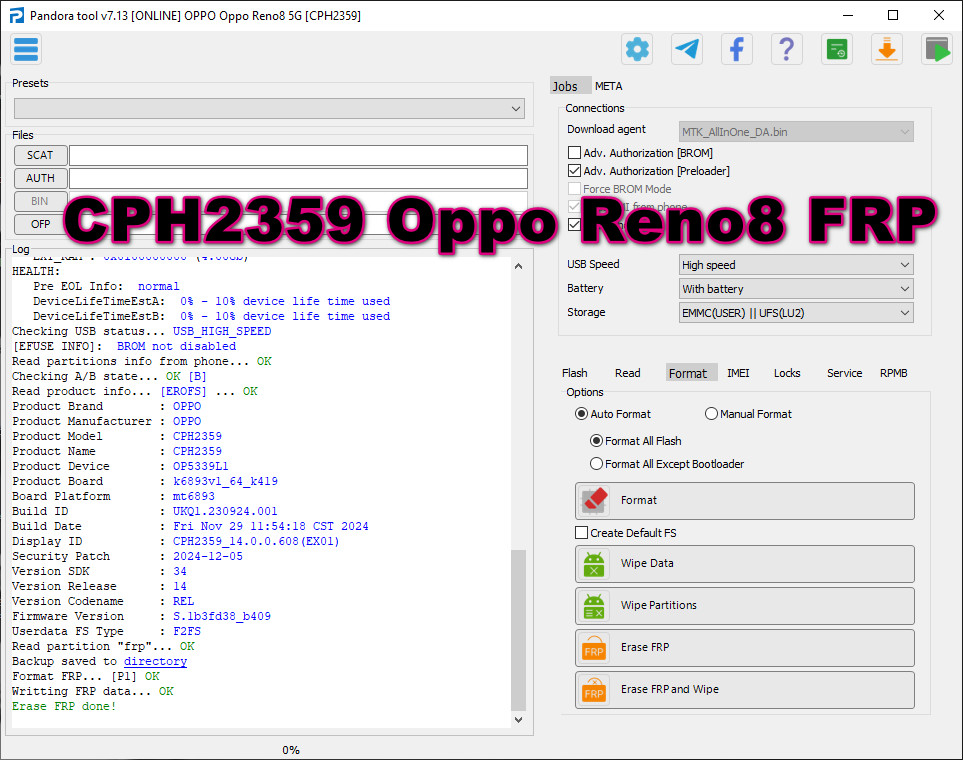This screenshot has width=963, height=760.
Task: Click Android icon on Wipe Partitions
Action: [594, 606]
